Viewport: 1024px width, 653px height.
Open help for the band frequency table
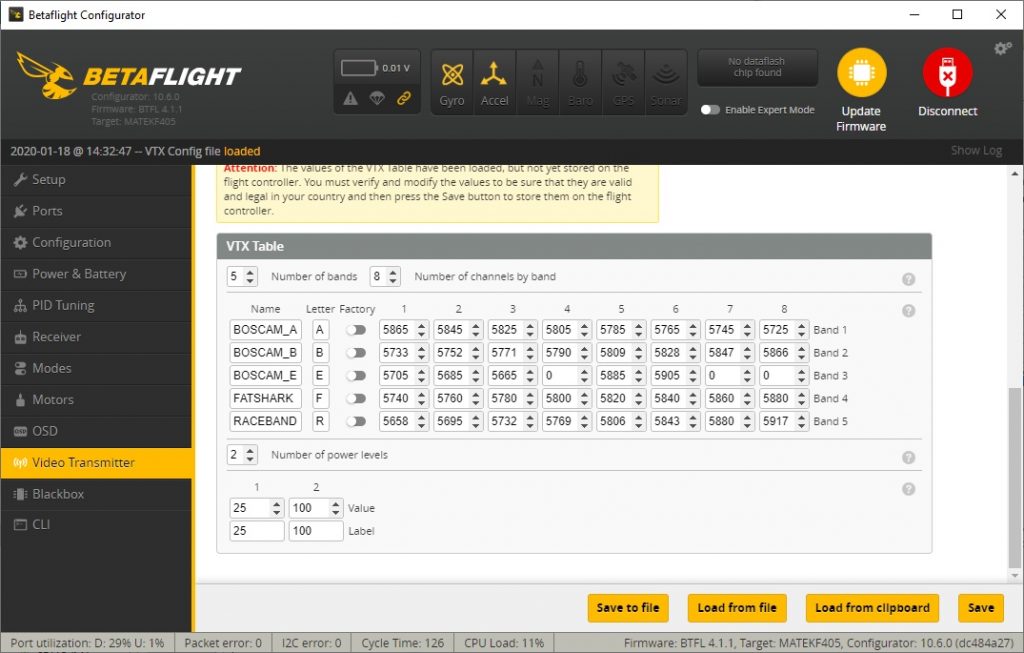pos(908,311)
